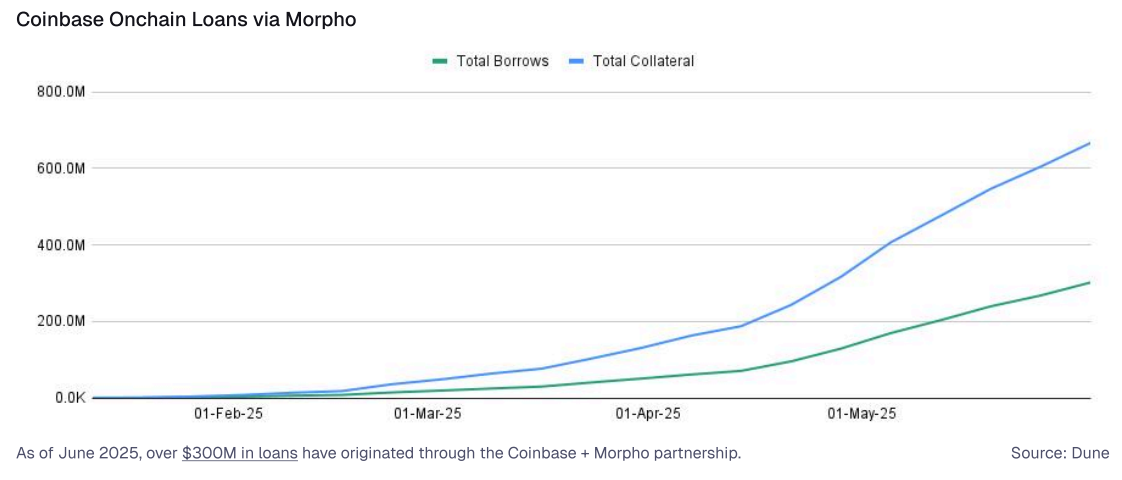Select the chart title Coinbase Onchain Loans via Morpho
This screenshot has height=480, width=1122.
(186, 20)
